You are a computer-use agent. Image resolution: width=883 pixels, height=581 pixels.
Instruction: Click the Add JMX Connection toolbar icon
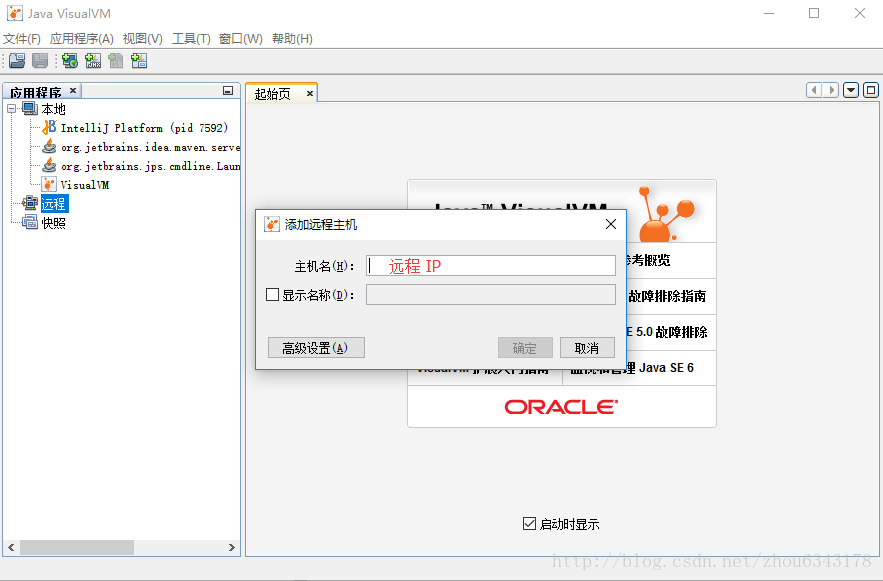[x=93, y=61]
